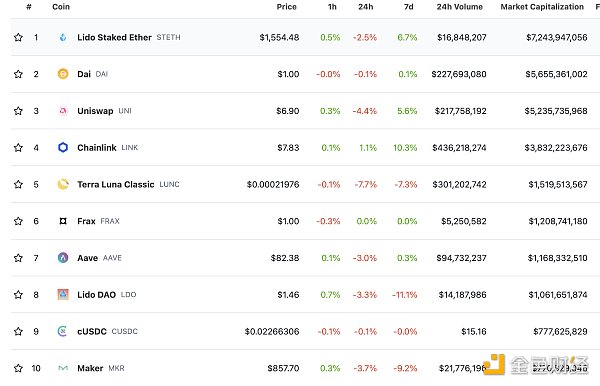Toggle favorite star for Aave row
600x386 pixels.
18,258
